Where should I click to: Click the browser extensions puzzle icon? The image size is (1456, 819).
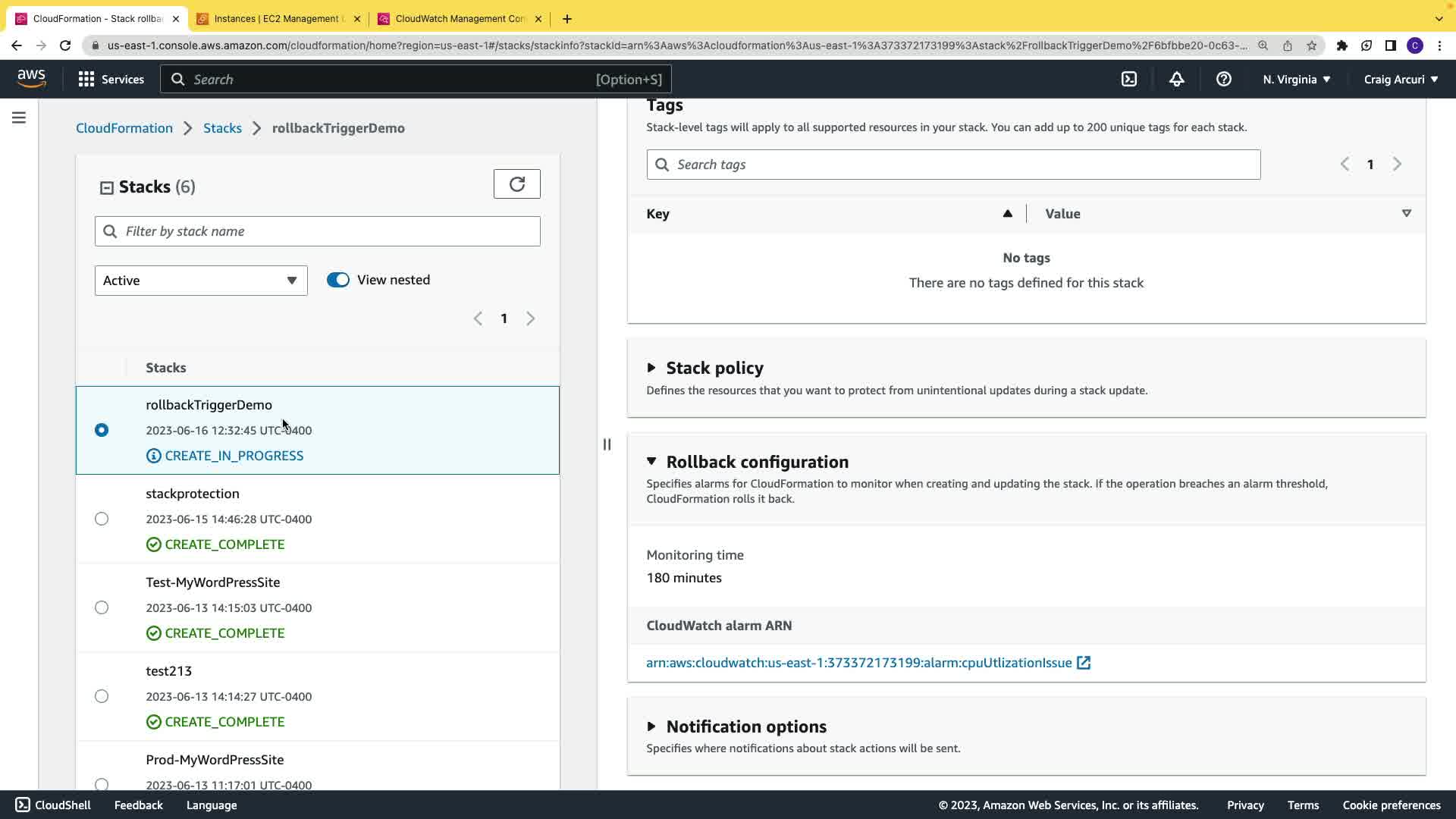tap(1341, 45)
